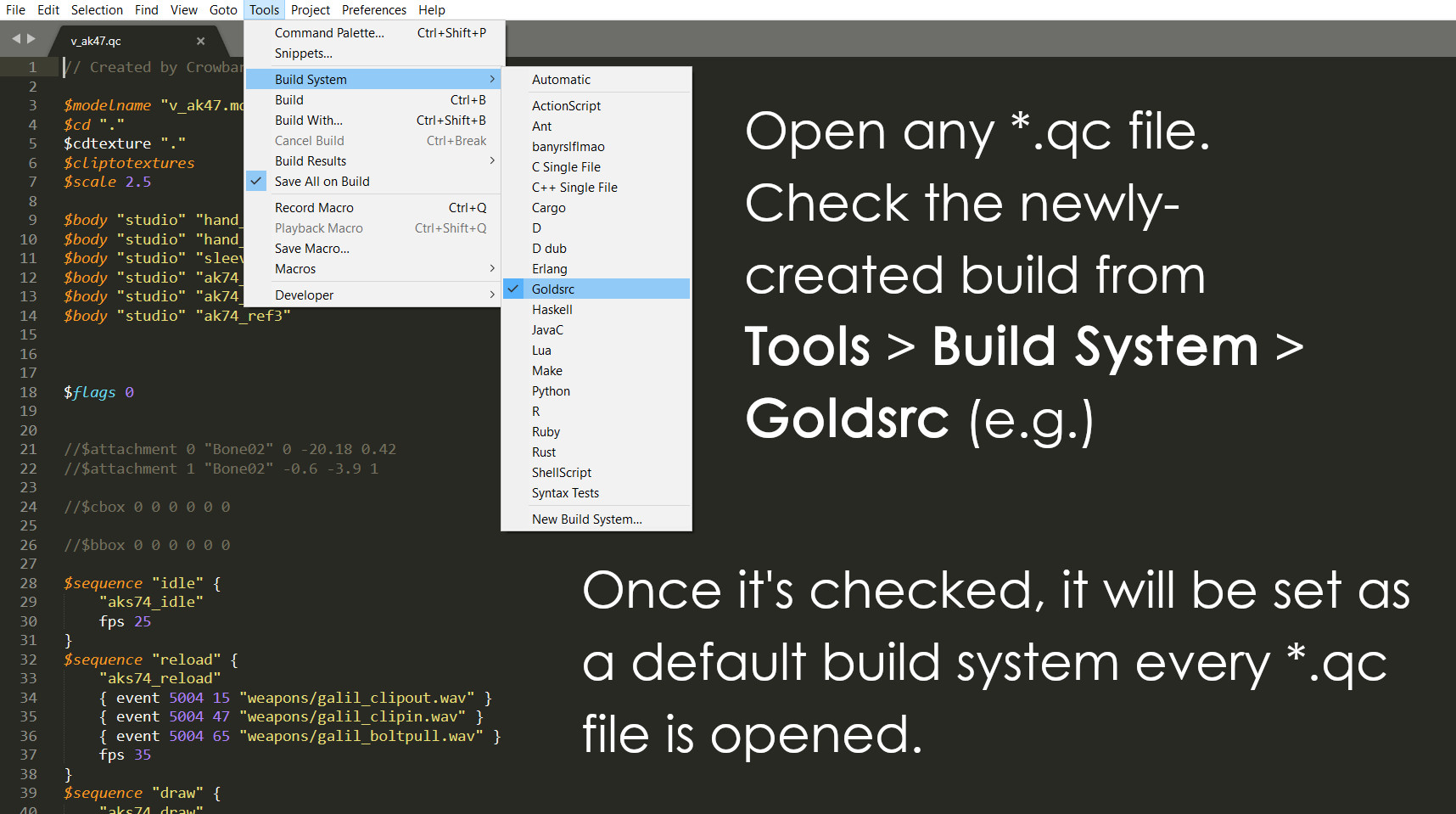Click Build With option
Image resolution: width=1456 pixels, height=814 pixels.
coord(308,120)
